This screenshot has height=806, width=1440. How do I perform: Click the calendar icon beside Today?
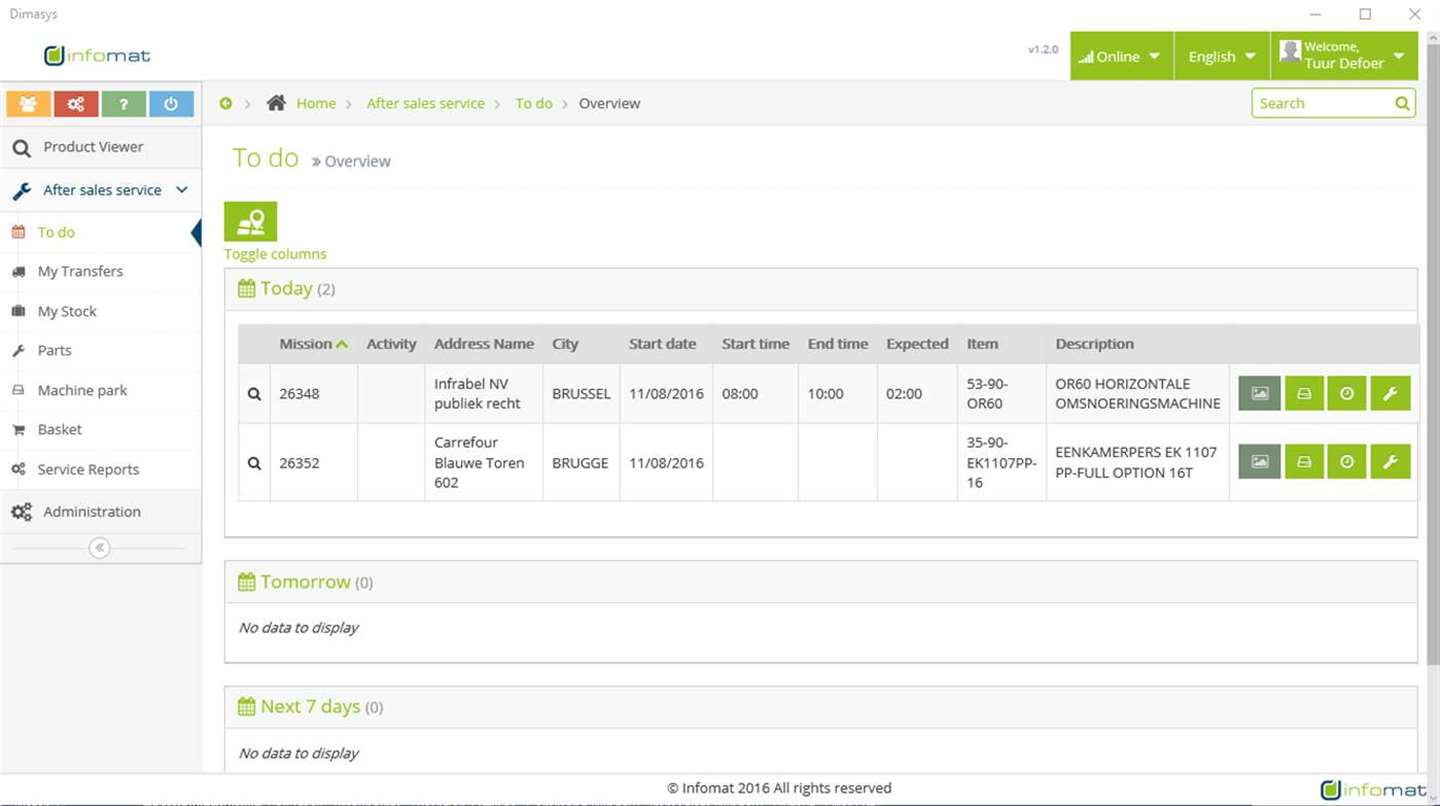tap(246, 289)
